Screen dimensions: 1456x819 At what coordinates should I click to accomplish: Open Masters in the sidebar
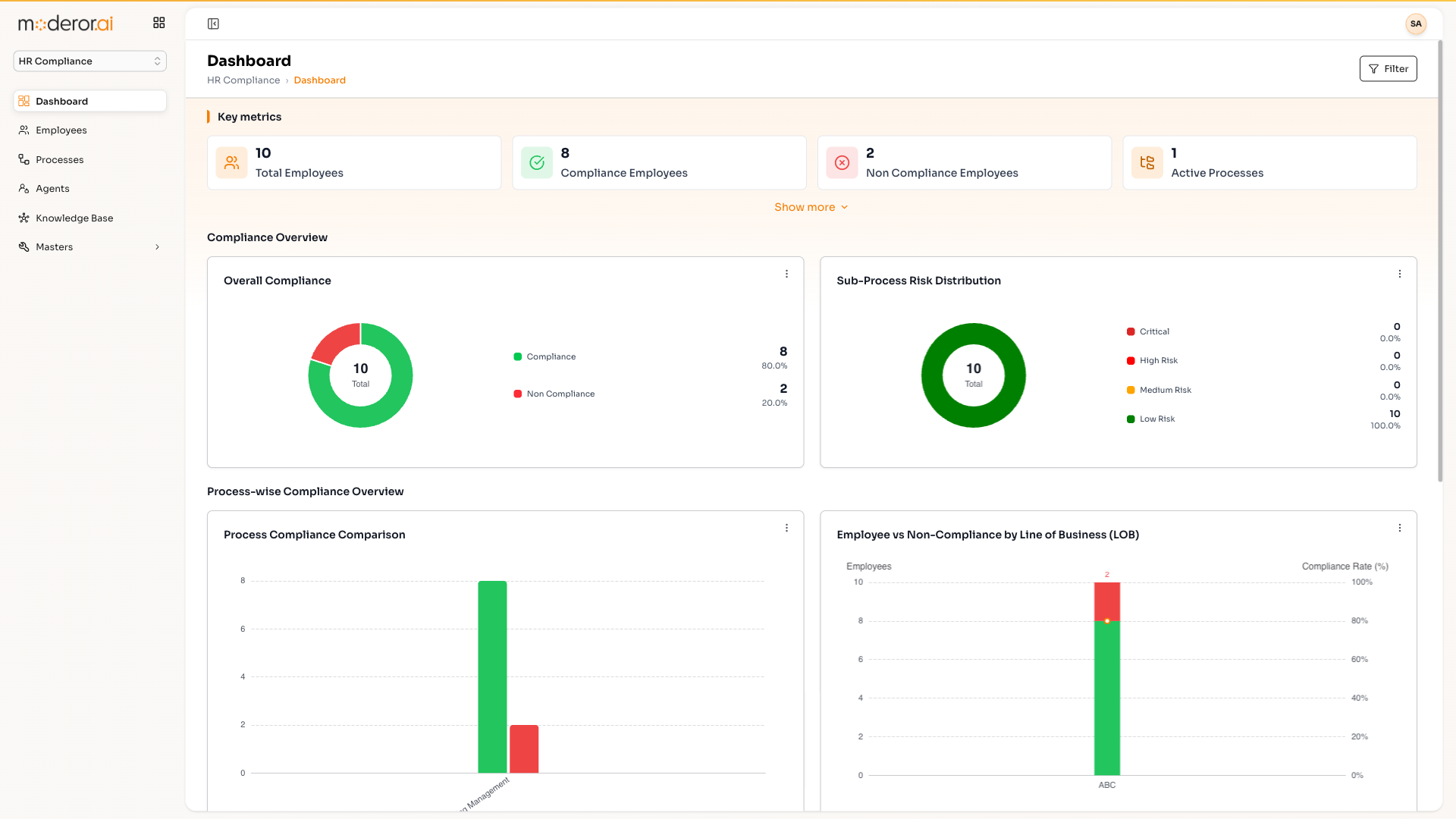point(89,247)
